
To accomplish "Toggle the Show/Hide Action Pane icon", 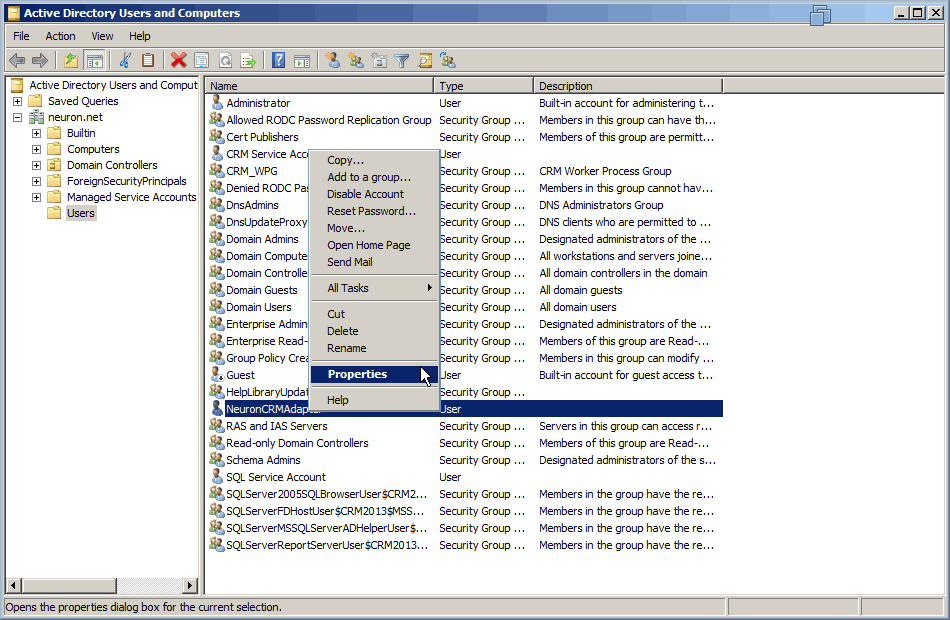I will [x=302, y=61].
